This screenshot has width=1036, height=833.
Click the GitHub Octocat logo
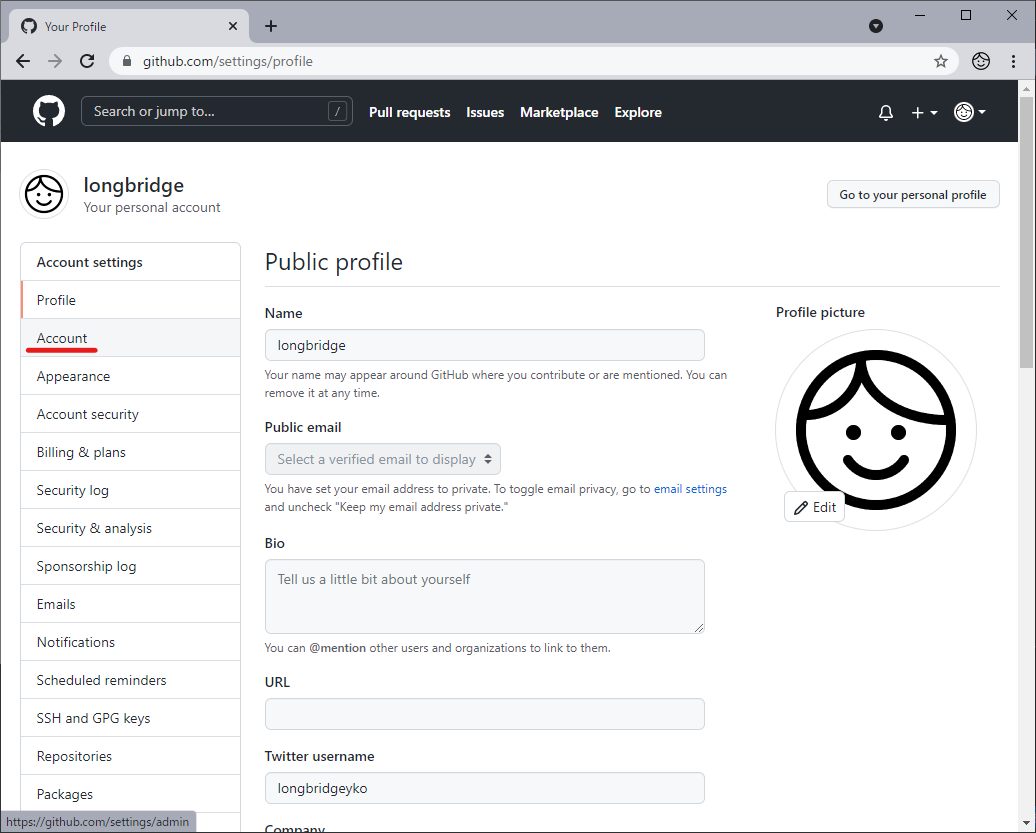(49, 111)
